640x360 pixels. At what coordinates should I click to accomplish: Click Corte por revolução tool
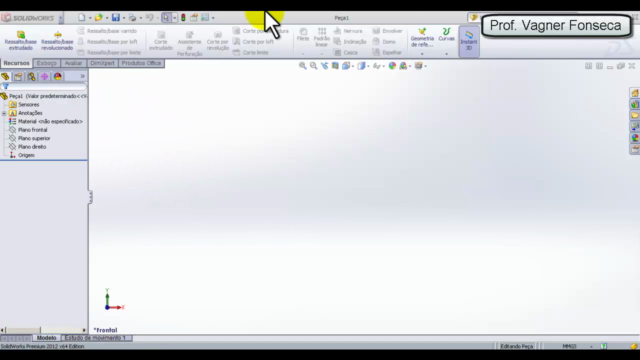218,41
